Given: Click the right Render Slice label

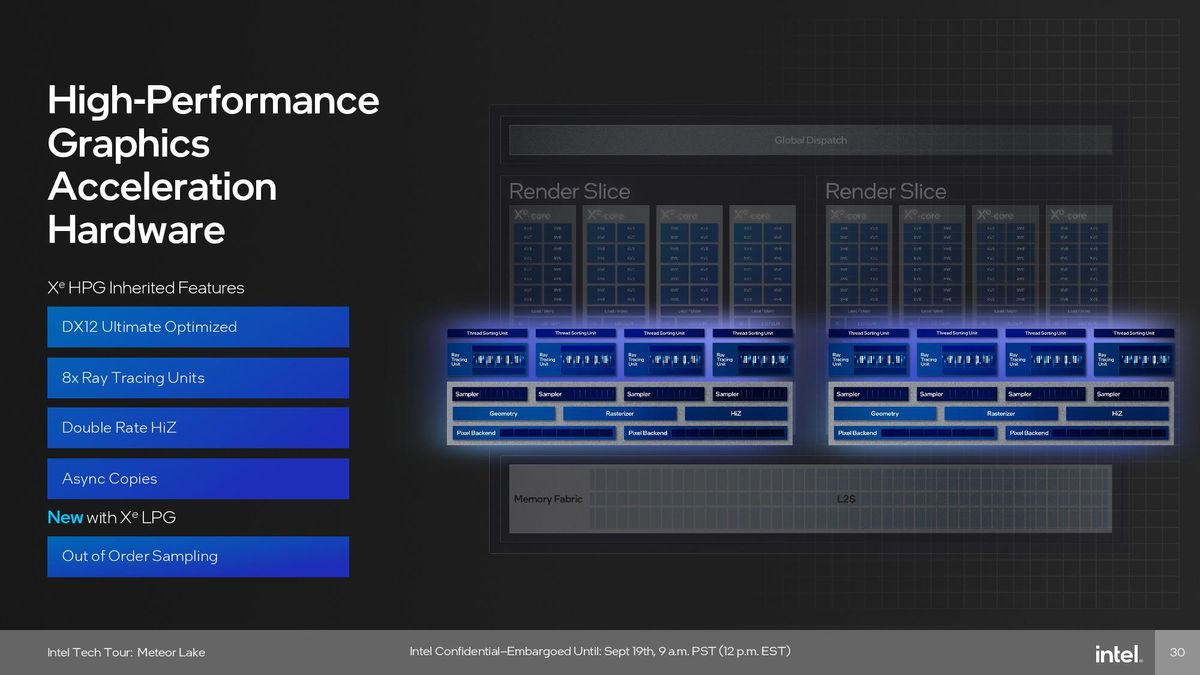Looking at the screenshot, I should [x=885, y=191].
